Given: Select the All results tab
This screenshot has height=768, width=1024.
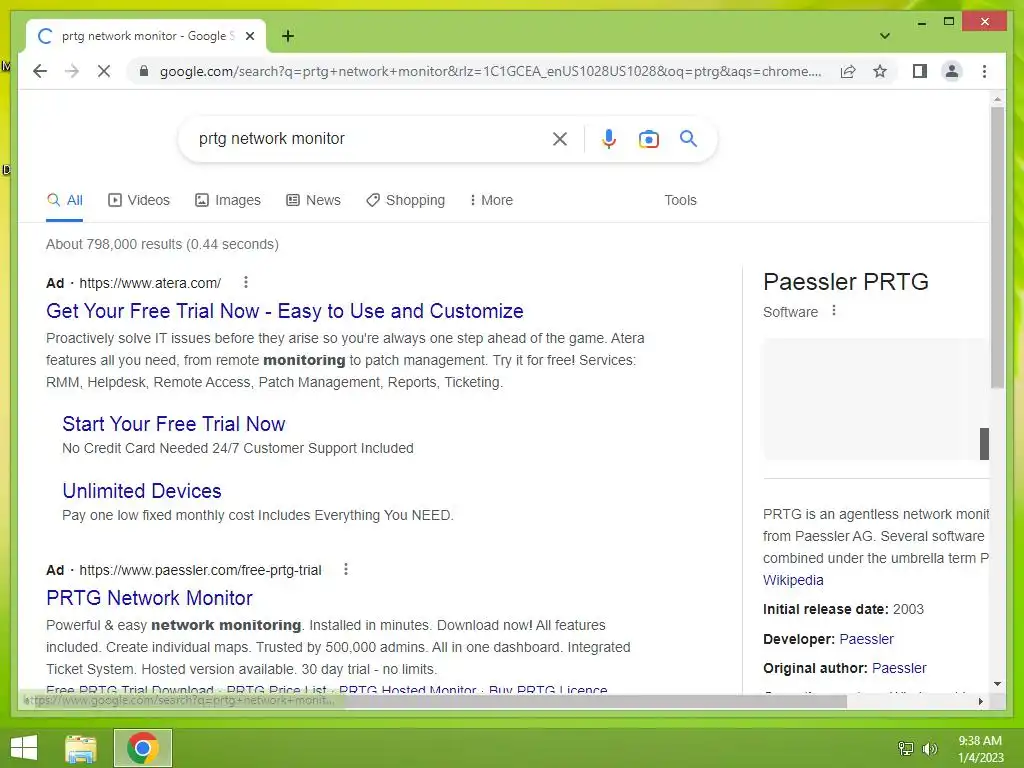Looking at the screenshot, I should tap(65, 200).
